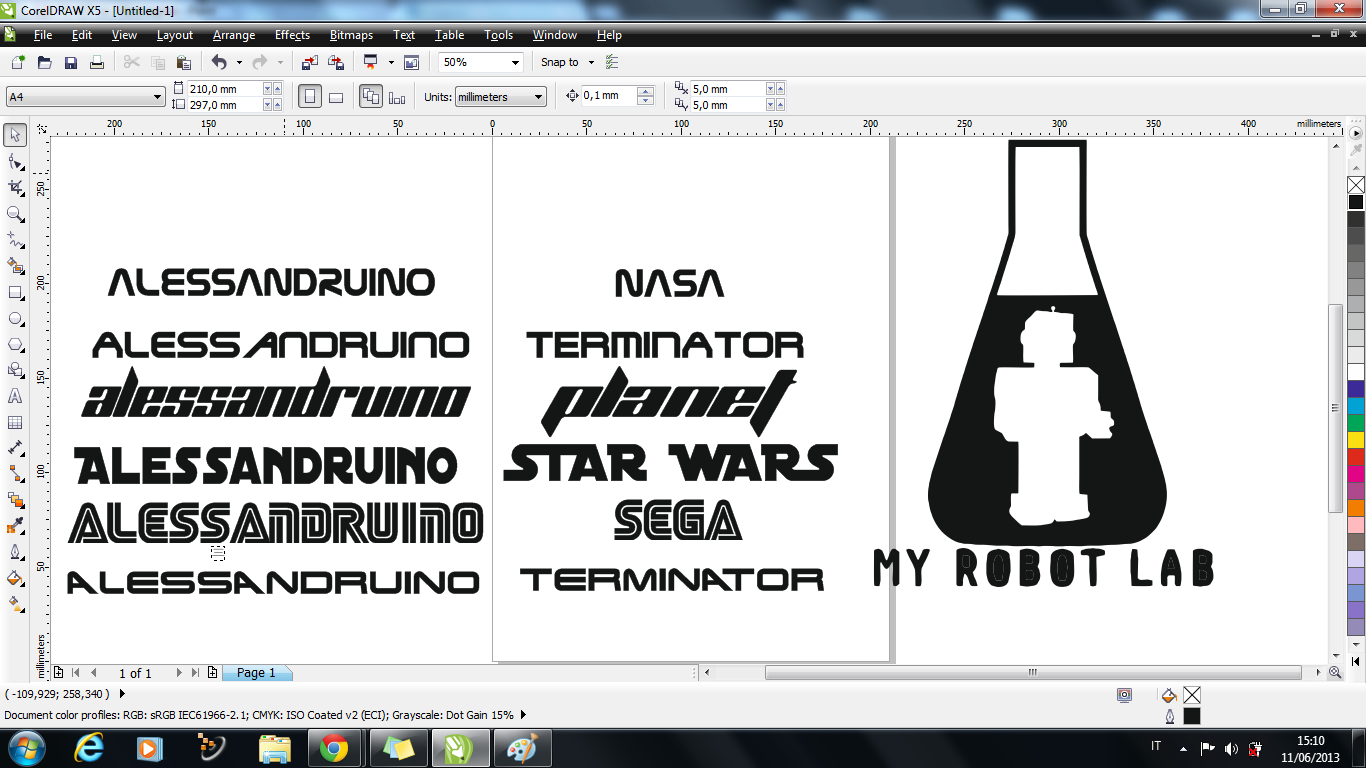Open the Arrange menu
This screenshot has height=768, width=1366.
coord(234,35)
